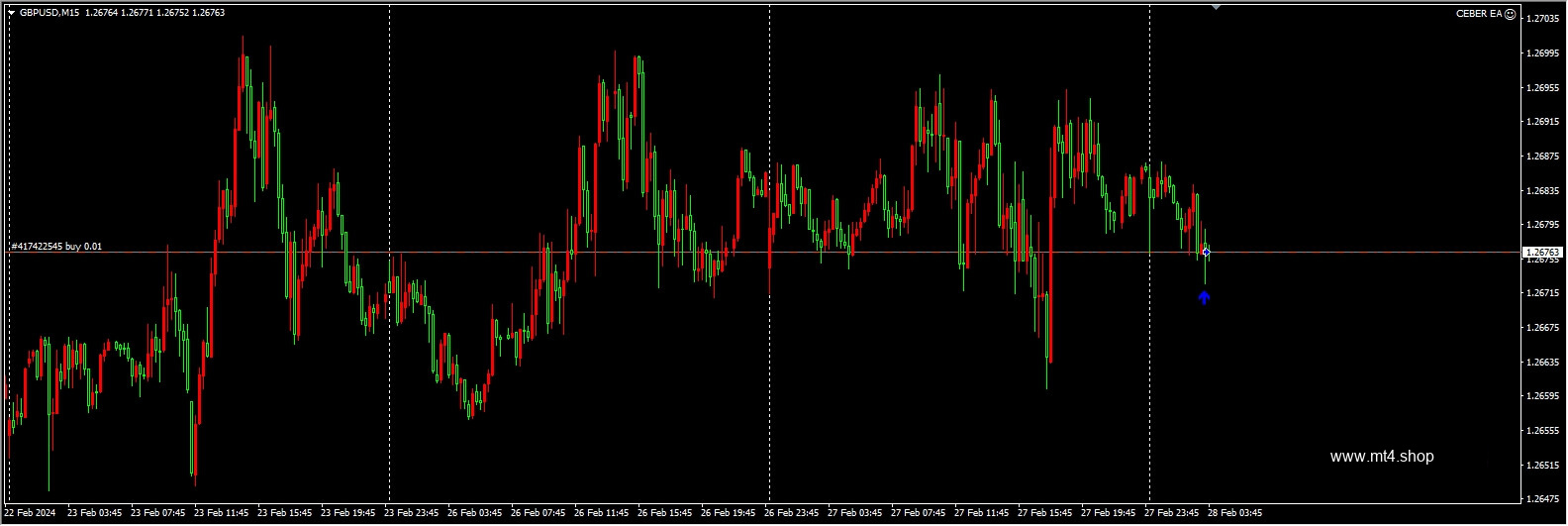Click the 26 Feb 19:45 time label
Image resolution: width=1568 pixels, height=526 pixels.
(729, 513)
